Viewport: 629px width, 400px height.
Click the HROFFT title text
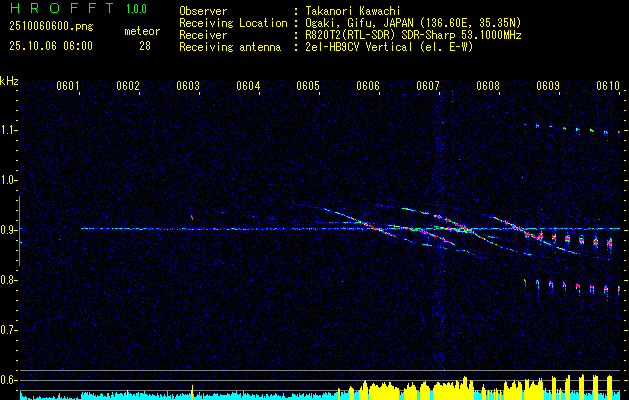point(62,8)
